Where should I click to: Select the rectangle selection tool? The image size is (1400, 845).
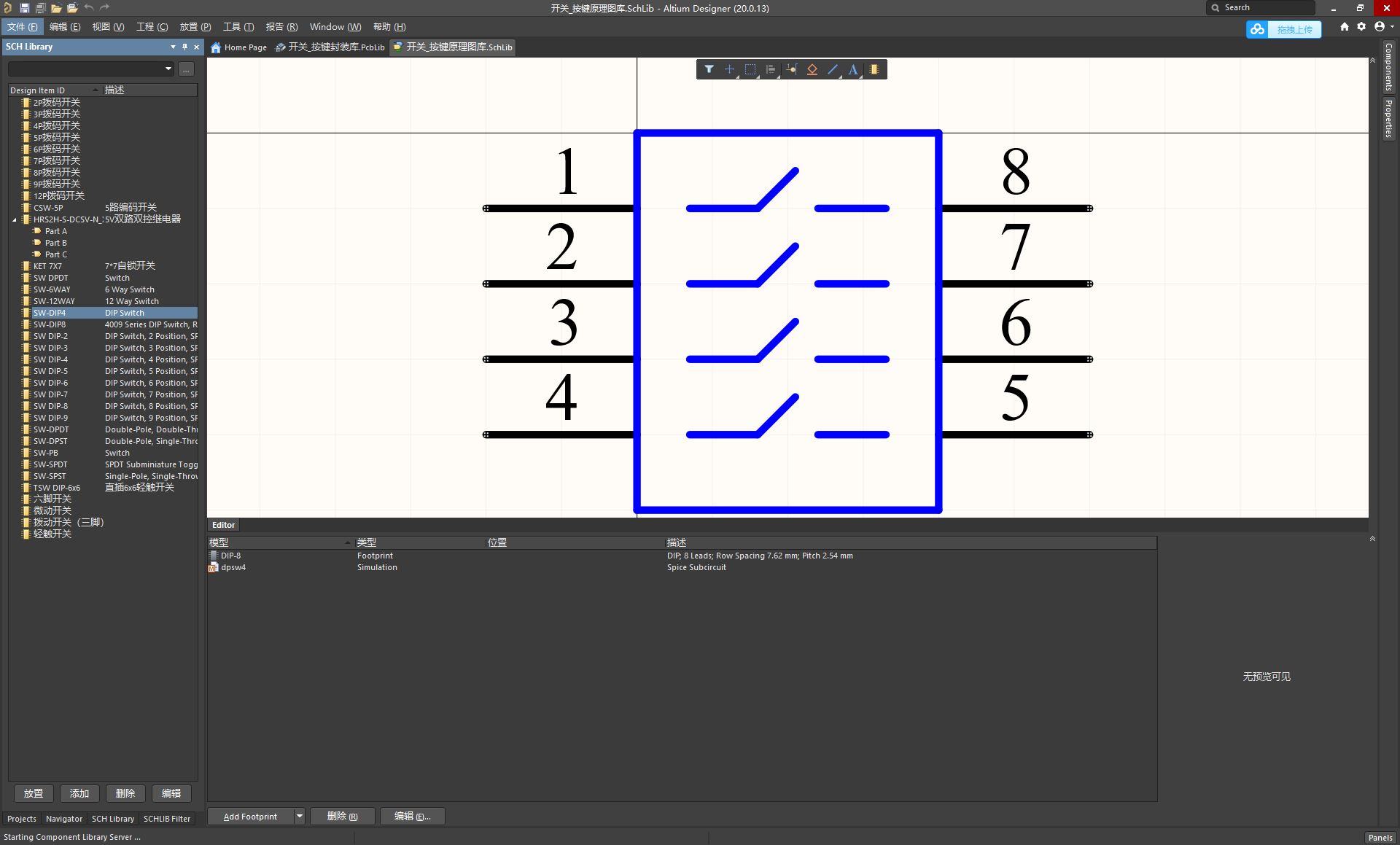(750, 69)
